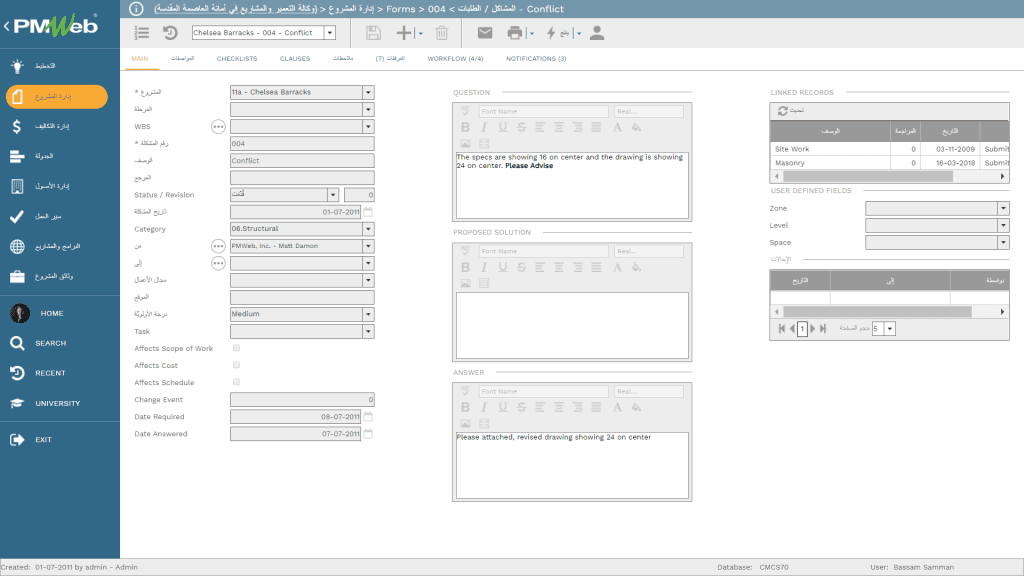Viewport: 1024px width, 576px height.
Task: Click the user profile icon in toolbar
Action: tap(597, 33)
